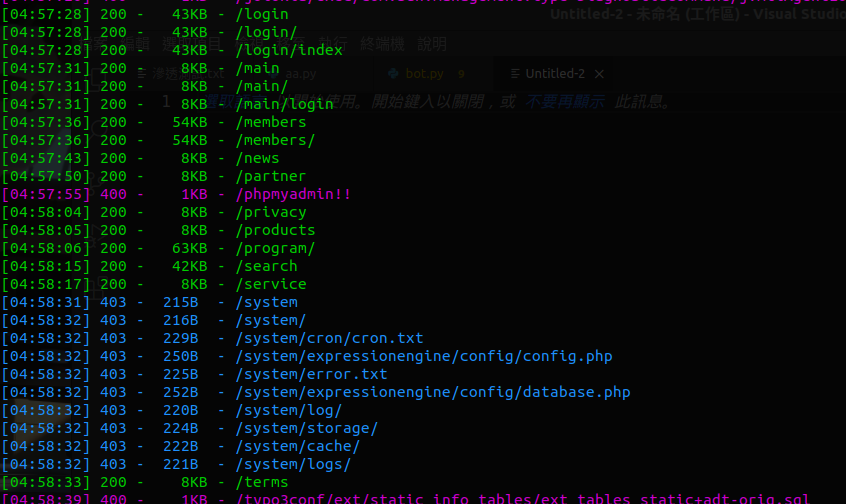The height and width of the screenshot is (504, 846).
Task: Click the 252B size value
Action: [x=181, y=392]
